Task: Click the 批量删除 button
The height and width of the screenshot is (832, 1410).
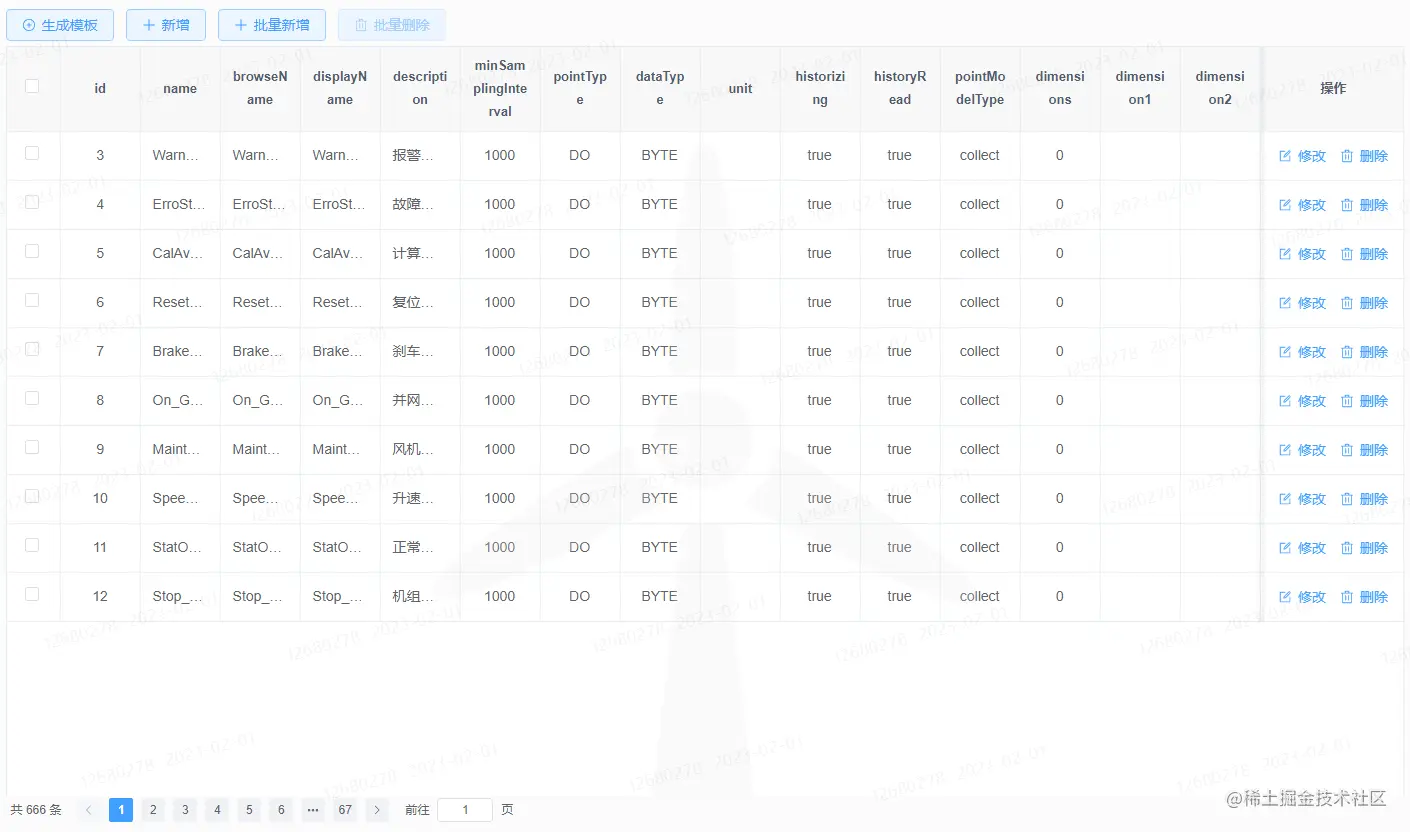Action: click(x=392, y=25)
